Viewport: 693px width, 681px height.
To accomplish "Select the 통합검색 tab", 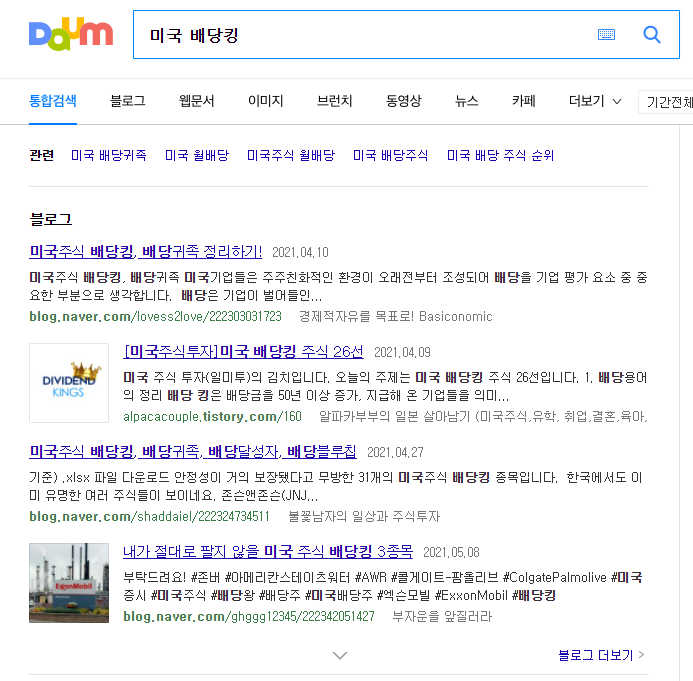I will [x=53, y=101].
